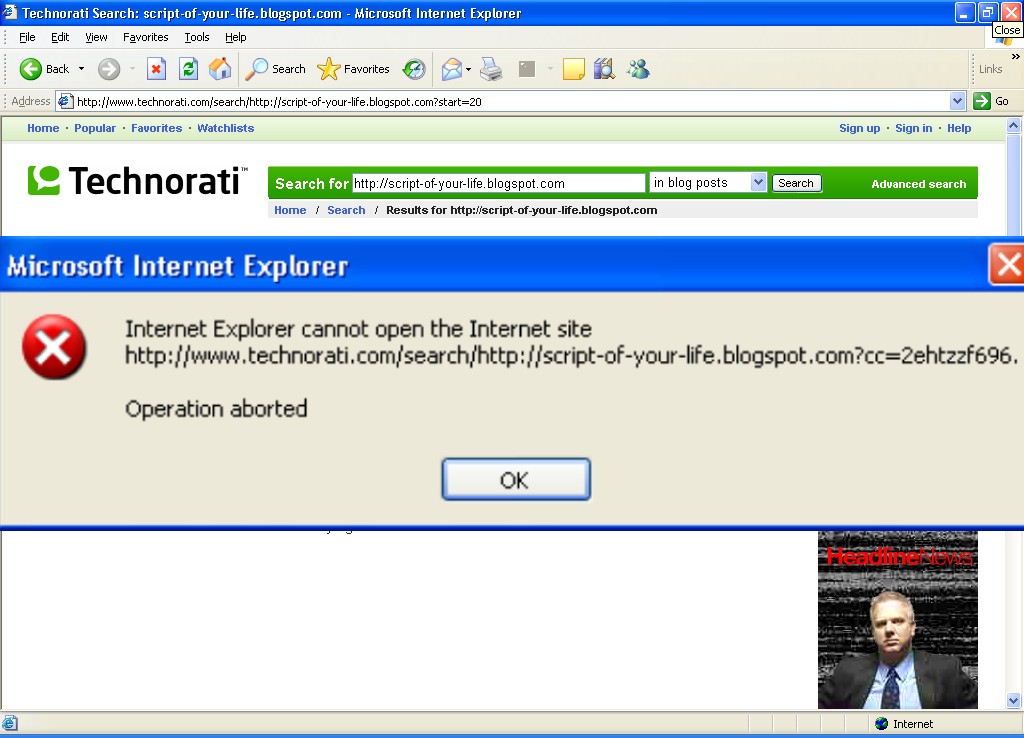1024x738 pixels.
Task: Click the Print icon
Action: pos(491,69)
